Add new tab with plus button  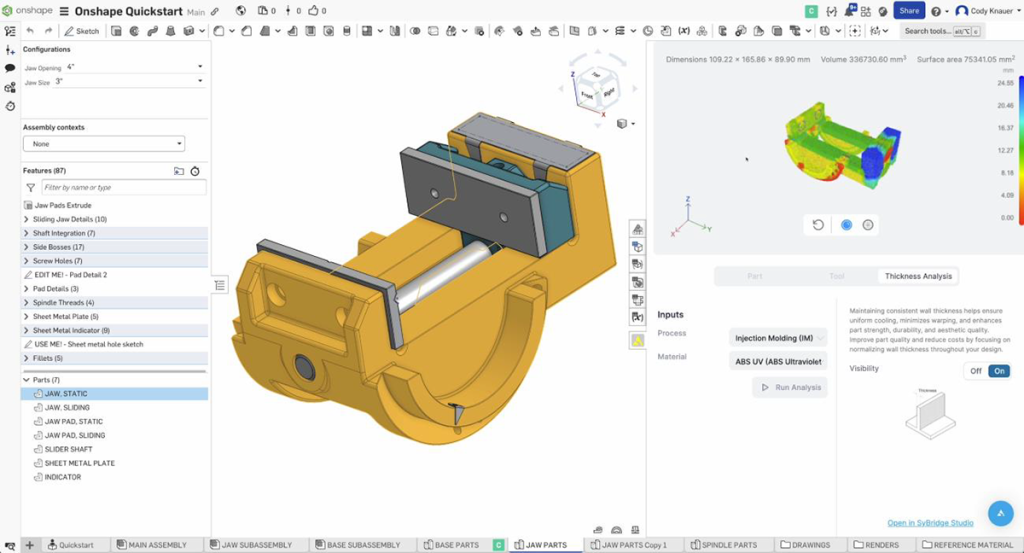coord(29,545)
